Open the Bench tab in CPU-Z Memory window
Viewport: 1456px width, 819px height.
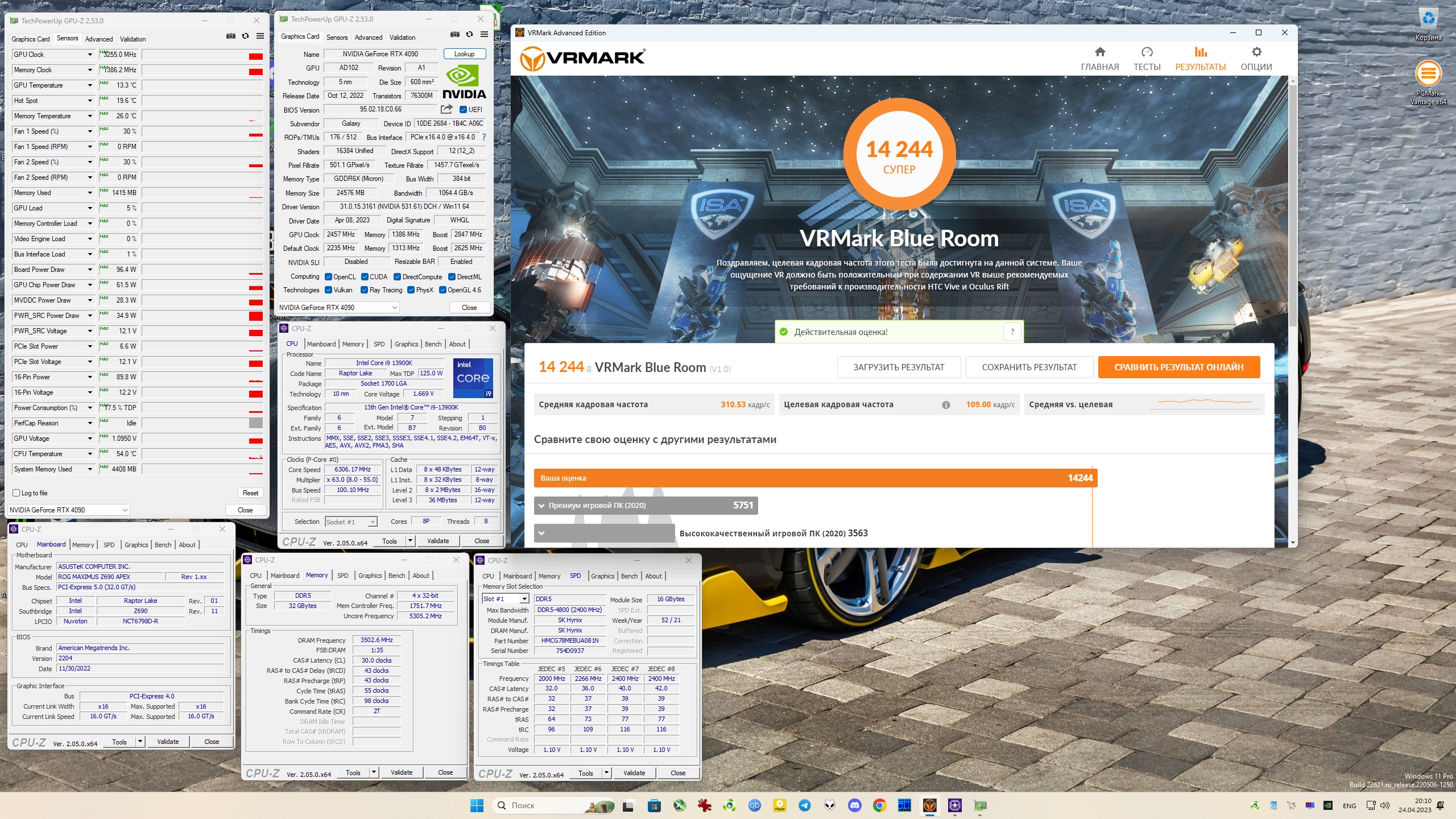tap(396, 576)
